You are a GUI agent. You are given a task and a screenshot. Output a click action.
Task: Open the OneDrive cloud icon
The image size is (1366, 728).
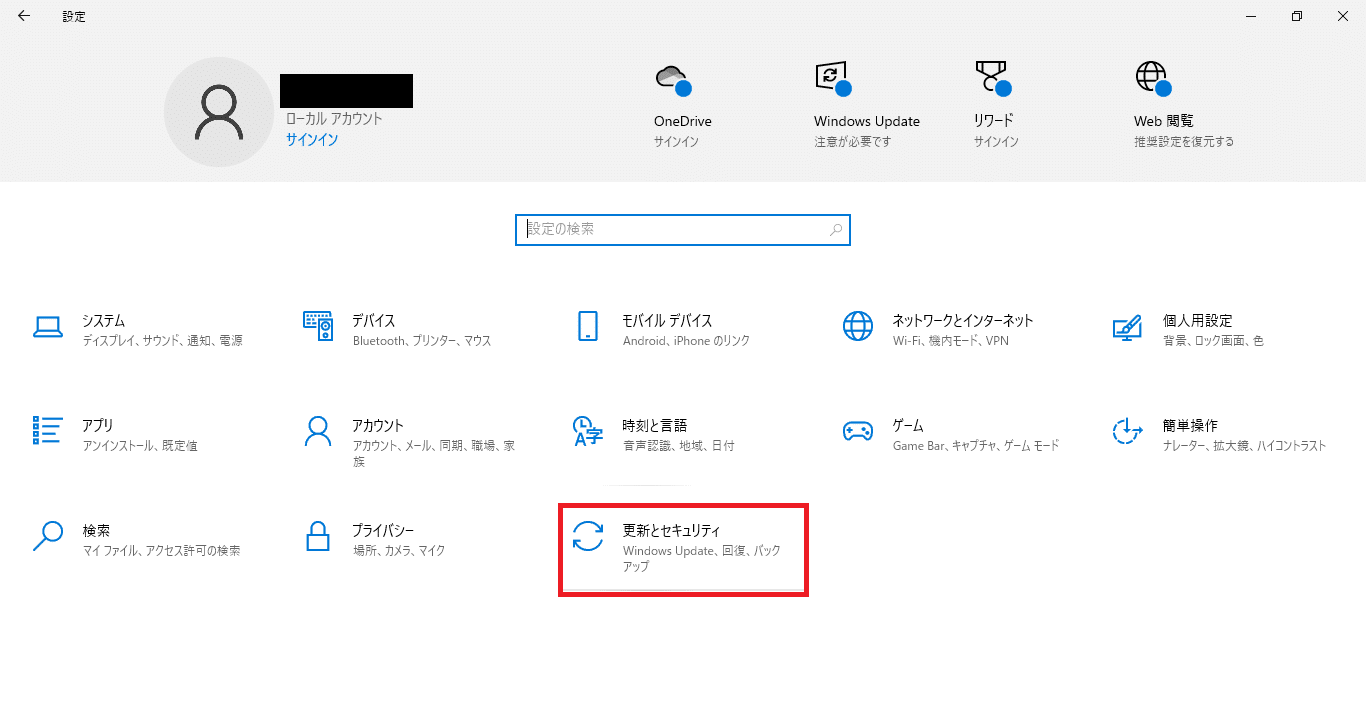pyautogui.click(x=672, y=79)
